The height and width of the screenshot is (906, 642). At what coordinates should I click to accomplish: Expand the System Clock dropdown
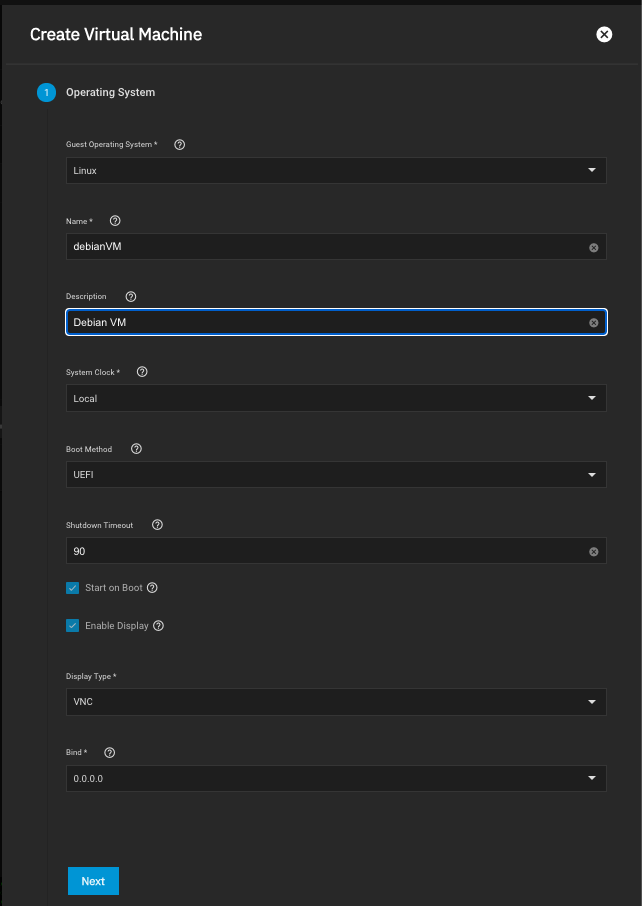[x=335, y=398]
